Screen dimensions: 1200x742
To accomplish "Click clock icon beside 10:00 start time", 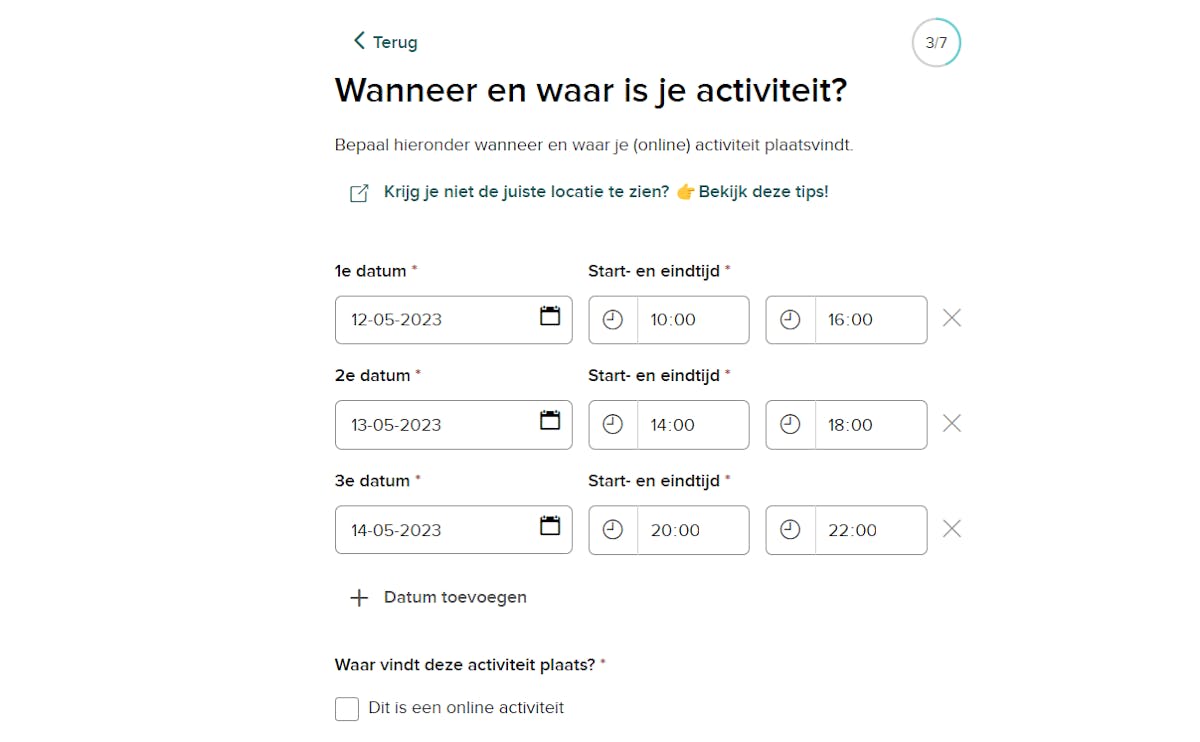I will [613, 320].
